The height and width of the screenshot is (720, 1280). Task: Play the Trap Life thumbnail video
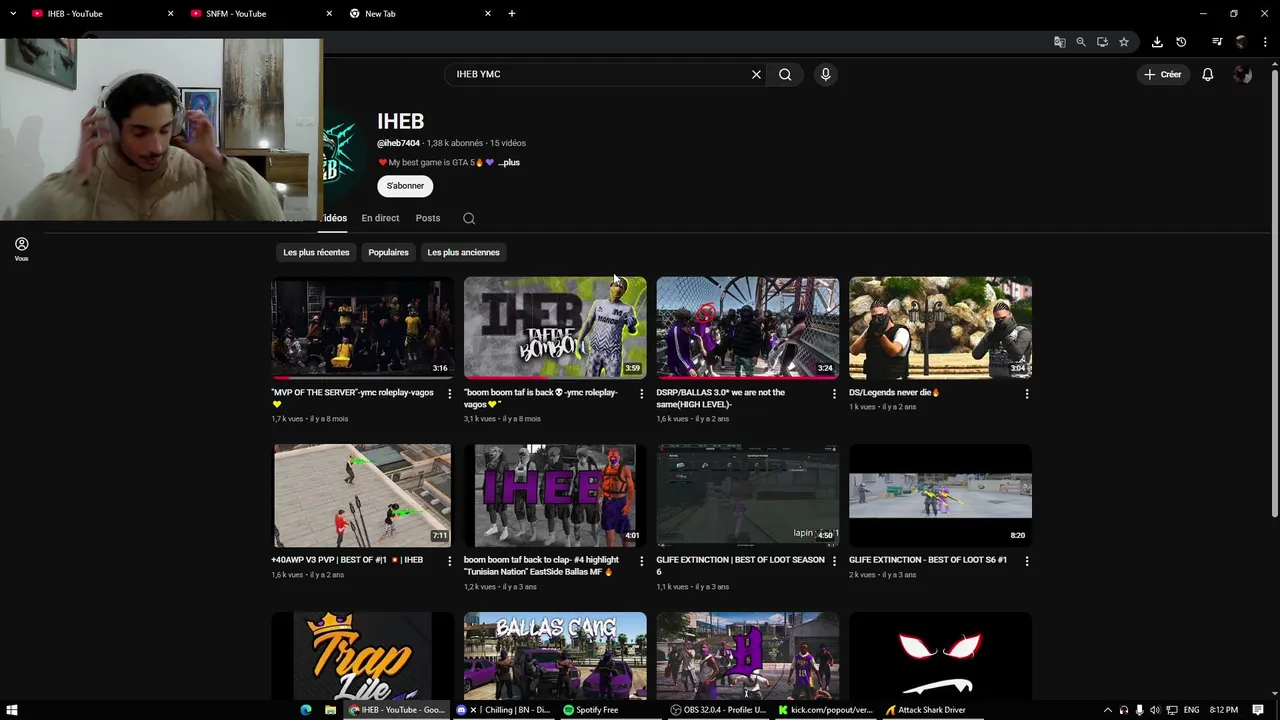tap(362, 656)
